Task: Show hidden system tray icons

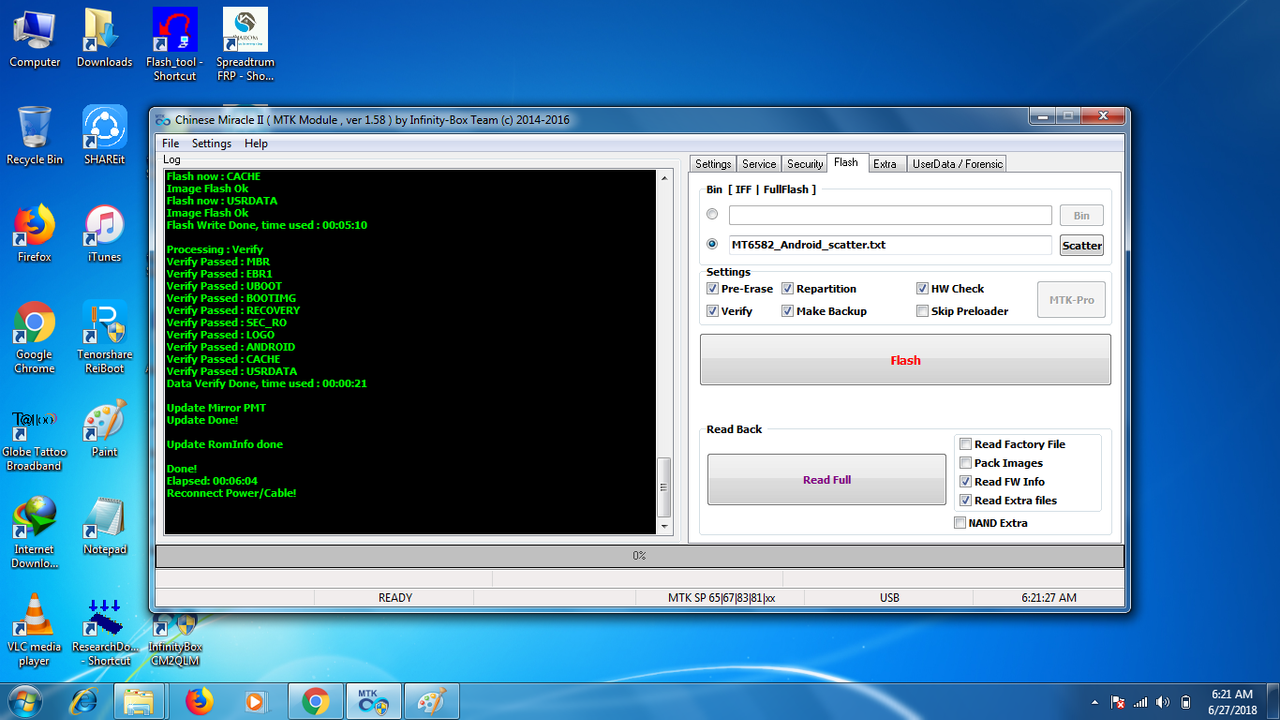Action: point(1097,702)
